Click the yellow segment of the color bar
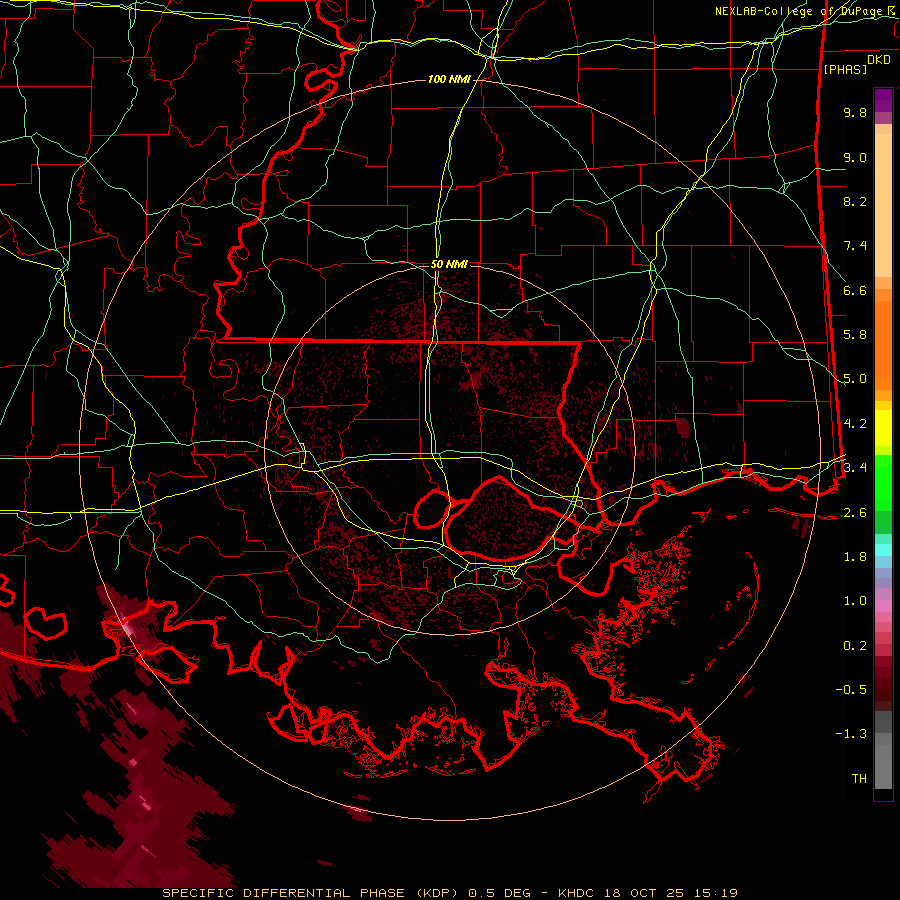The image size is (900, 900). pyautogui.click(x=883, y=428)
